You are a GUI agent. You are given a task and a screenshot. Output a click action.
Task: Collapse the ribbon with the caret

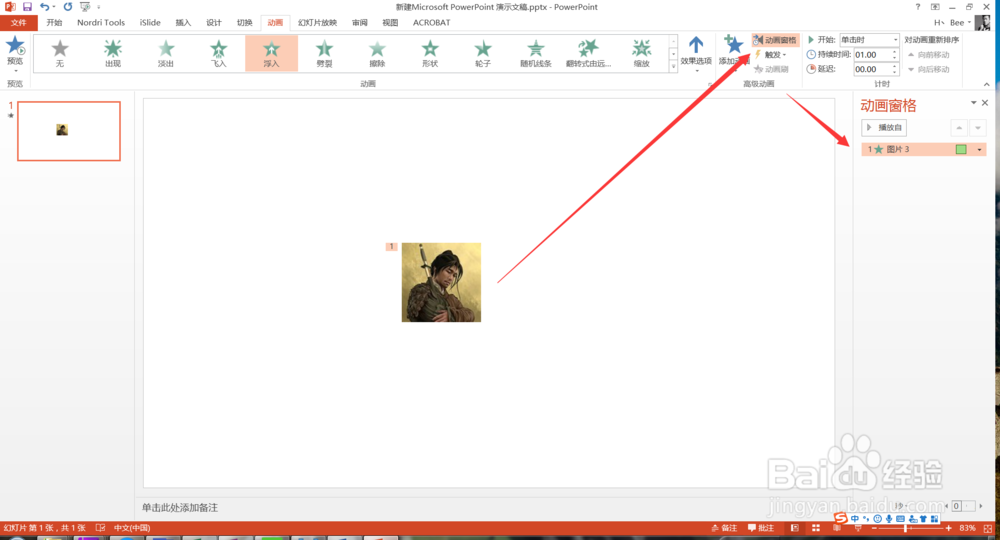987,84
